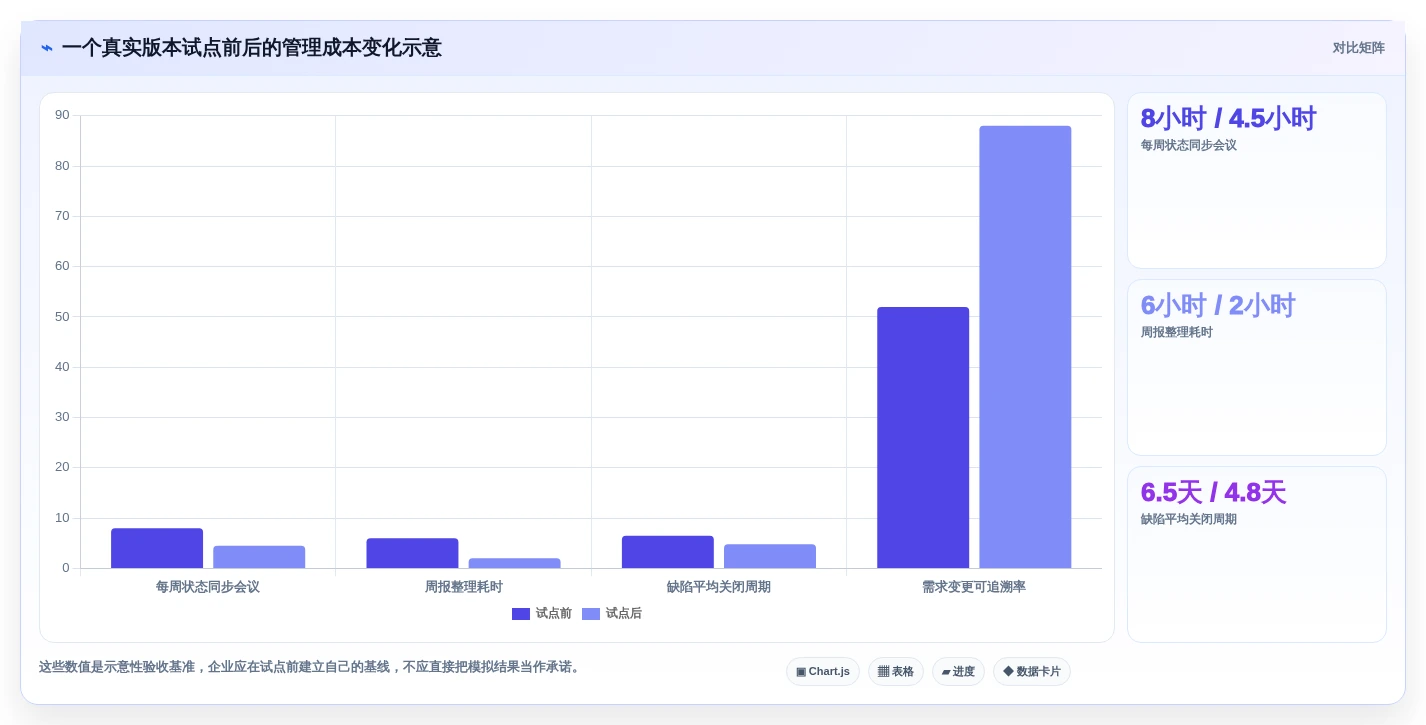
Task: Click the tall 试点后 bar for 需求变更可追溯率
Action: point(1025,347)
